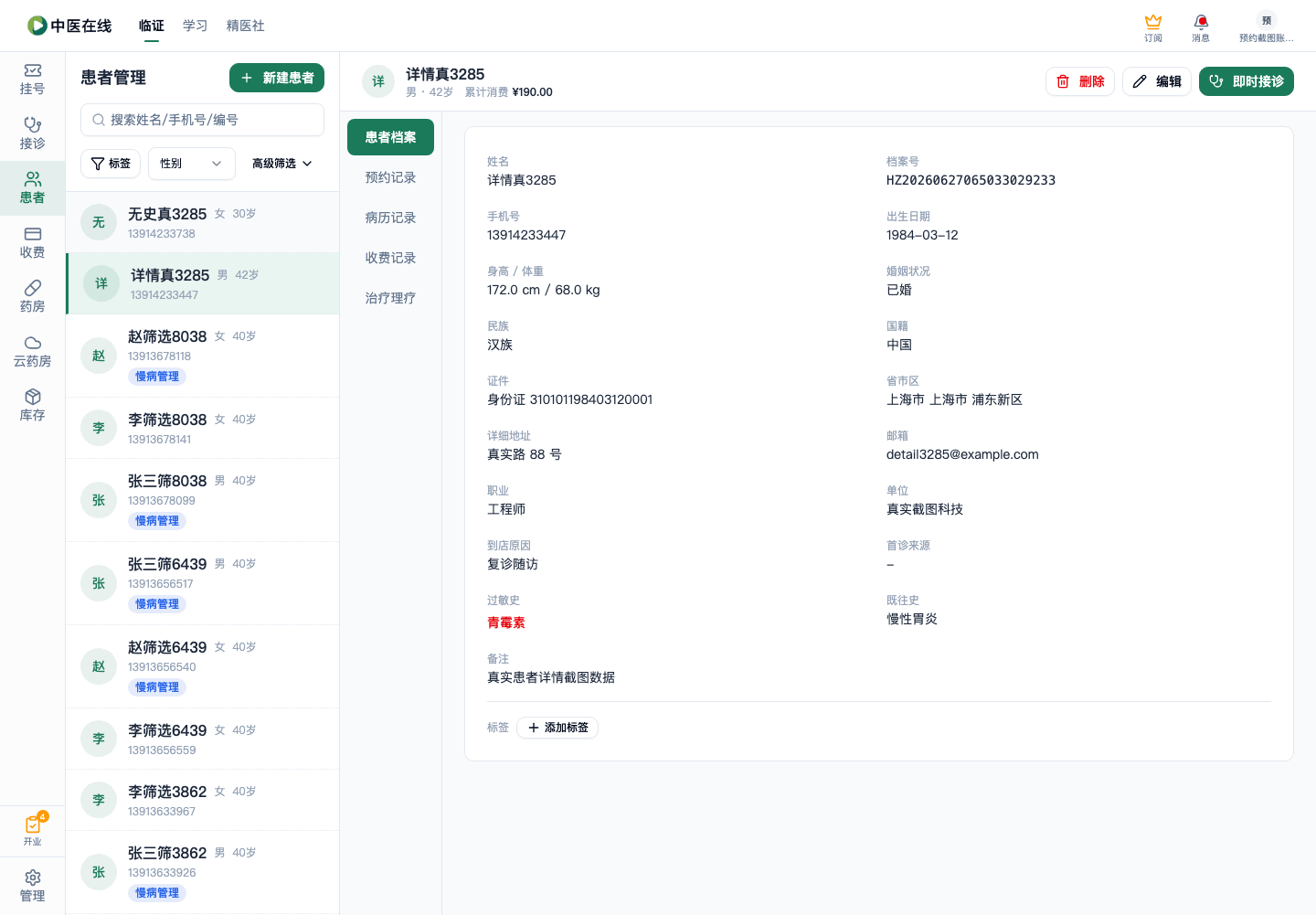Select patient 张三筛3862 in list
This screenshot has height=915, width=1316.
tap(203, 872)
